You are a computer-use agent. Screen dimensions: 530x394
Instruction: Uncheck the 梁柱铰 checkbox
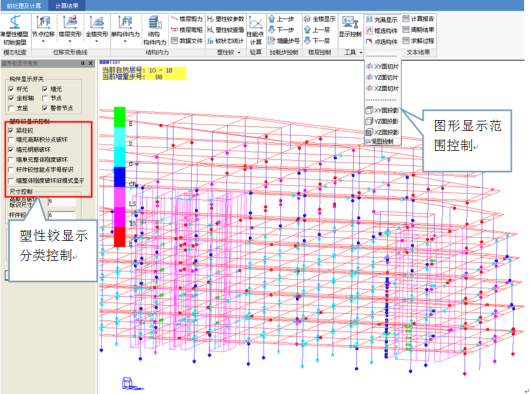pos(10,130)
